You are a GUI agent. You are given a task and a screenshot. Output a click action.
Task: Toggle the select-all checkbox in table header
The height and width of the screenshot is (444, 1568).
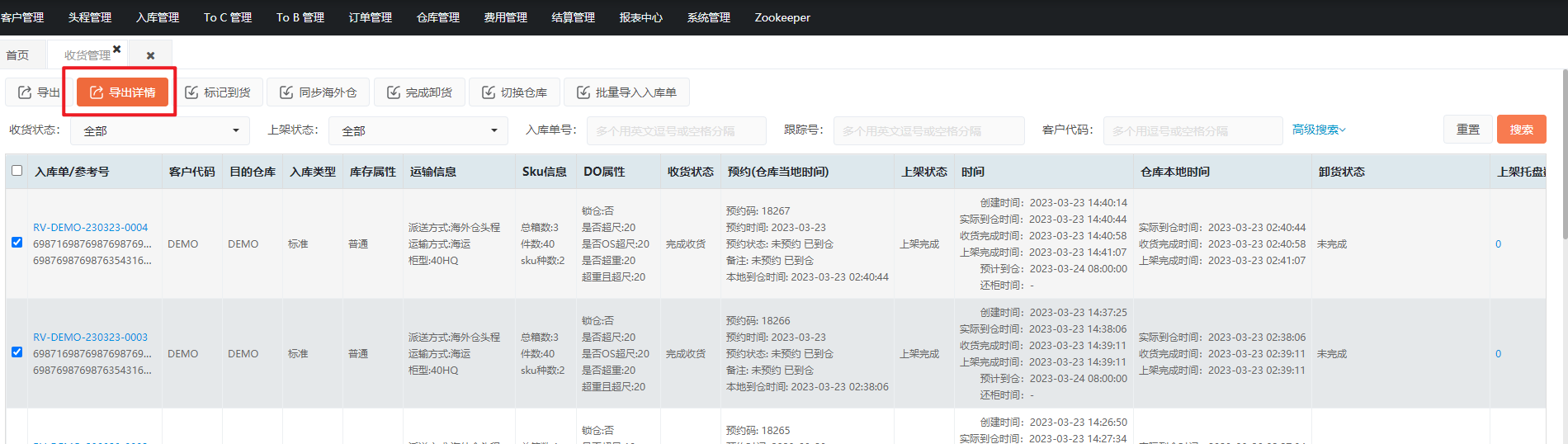point(17,171)
